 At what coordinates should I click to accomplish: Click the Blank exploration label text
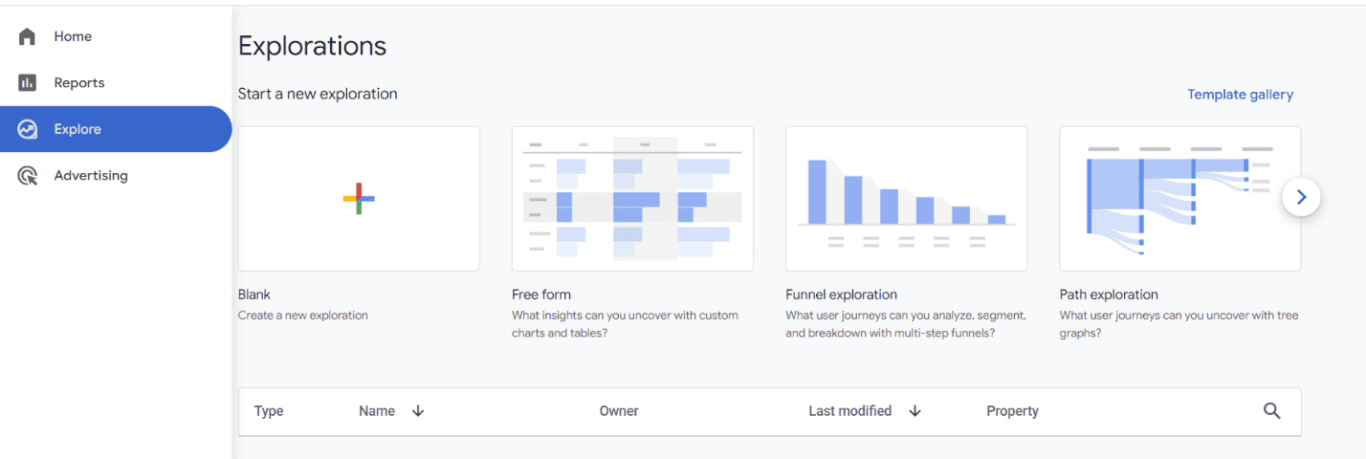(x=254, y=295)
